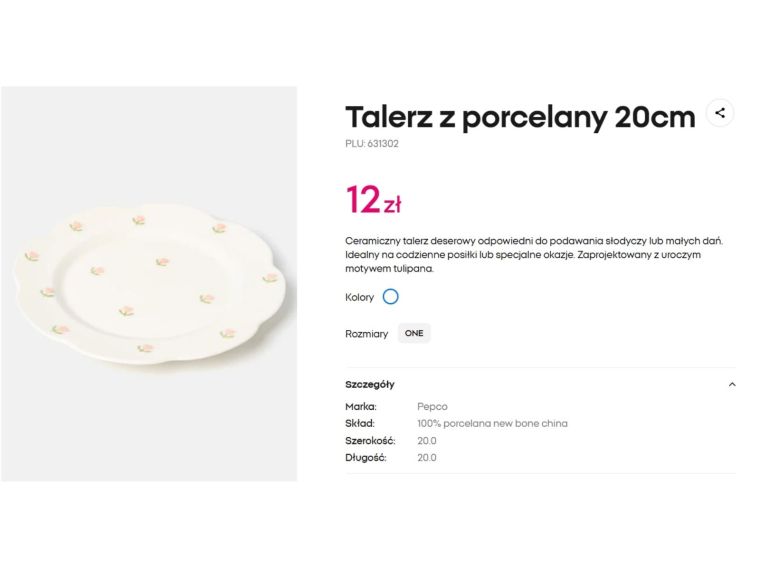Click the Rozmiary label
The image size is (760, 570).
click(x=366, y=334)
